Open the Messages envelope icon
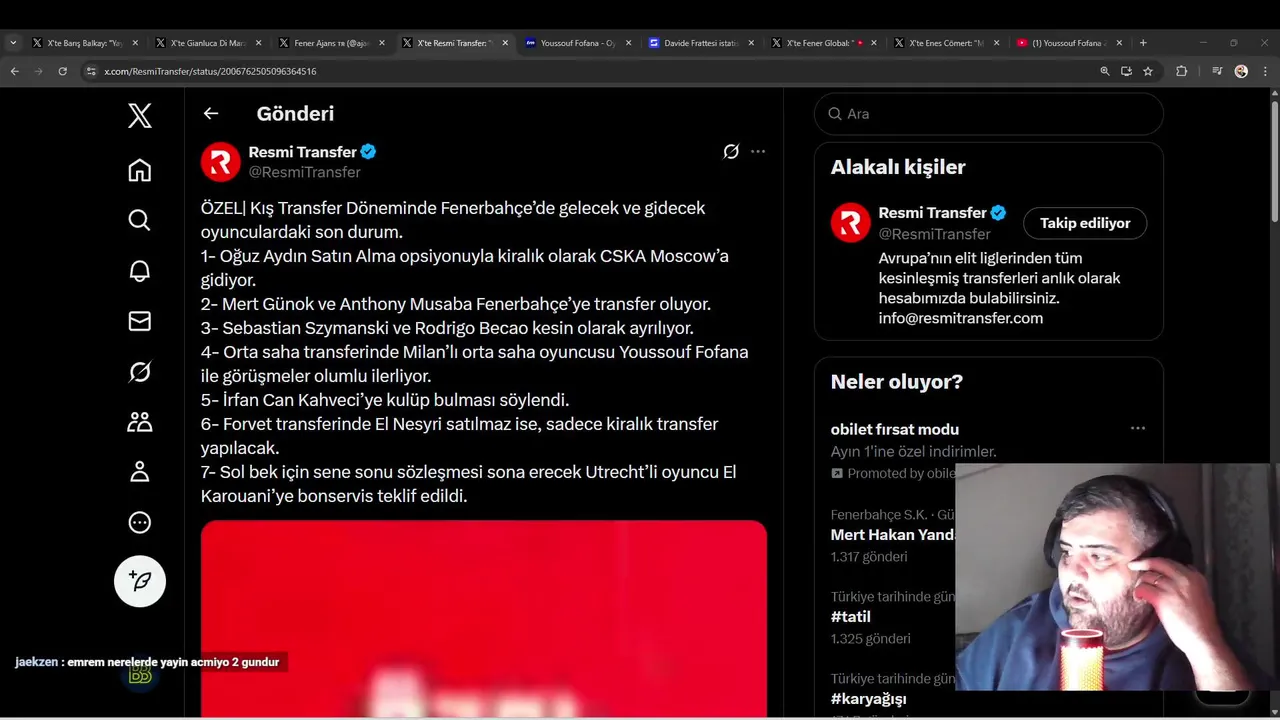Viewport: 1280px width, 720px height. pos(140,321)
